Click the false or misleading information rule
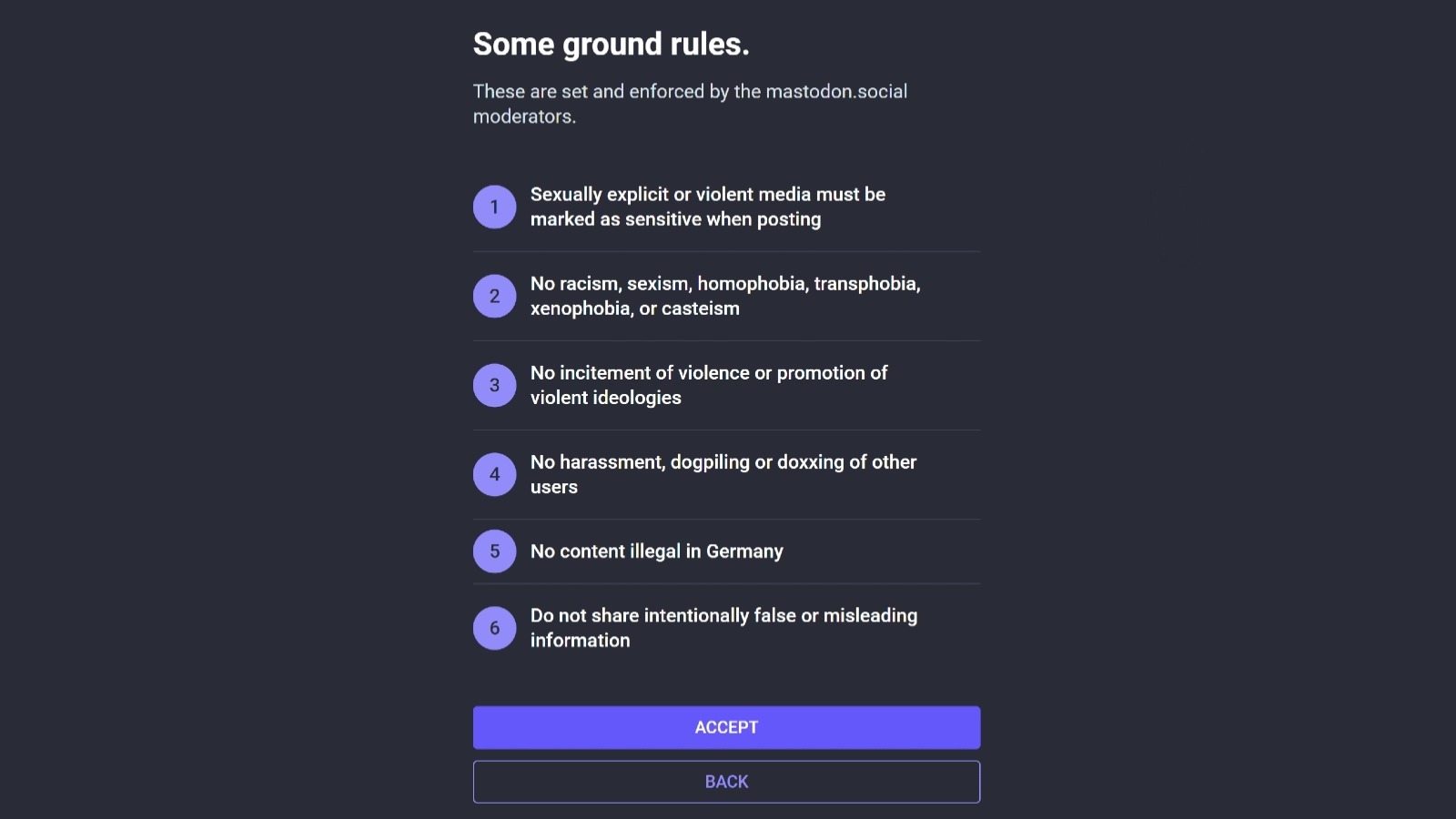This screenshot has width=1456, height=819. pos(723,628)
